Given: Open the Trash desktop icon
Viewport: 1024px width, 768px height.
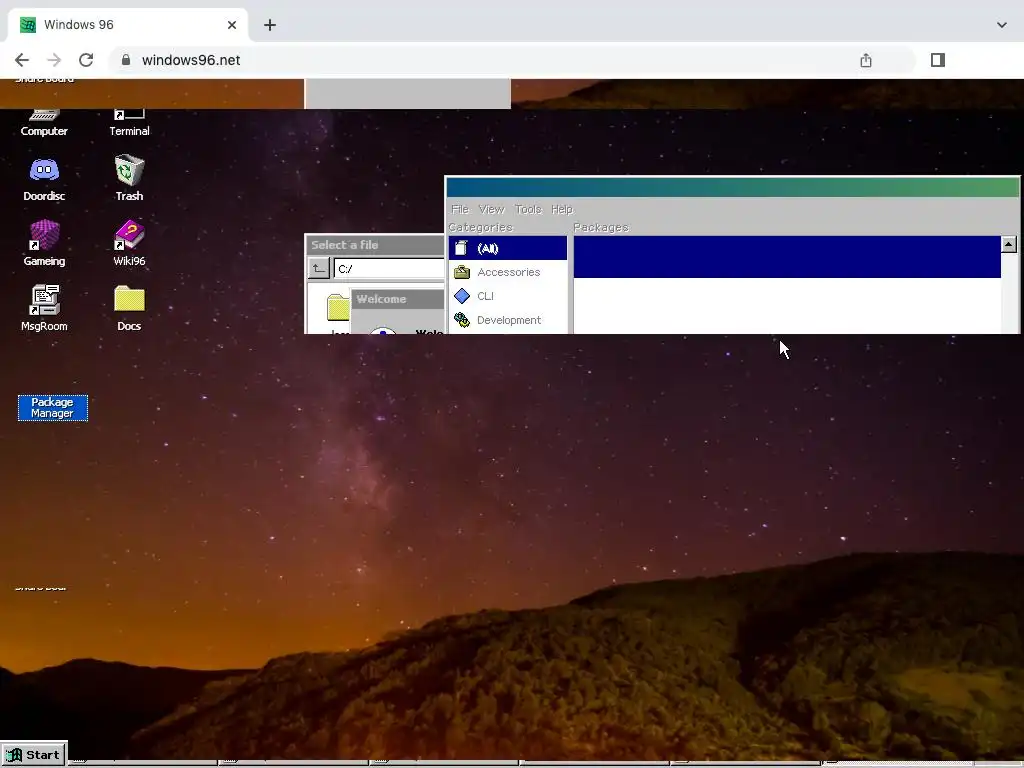Looking at the screenshot, I should click(129, 178).
